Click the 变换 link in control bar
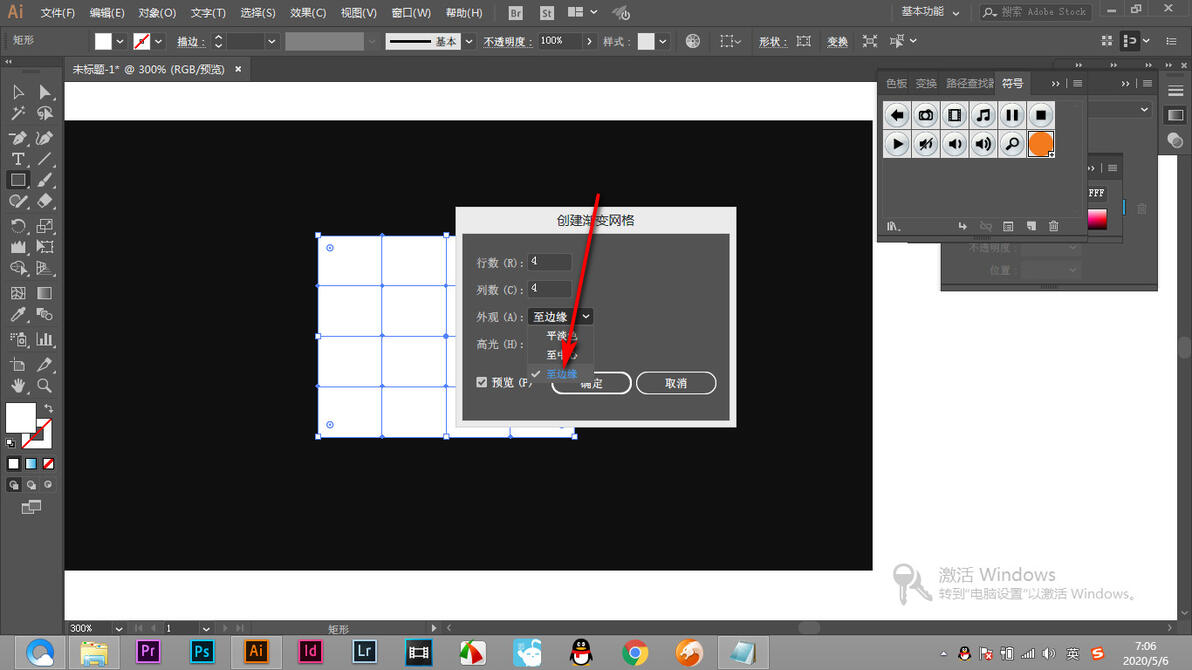The width and height of the screenshot is (1192, 670). pyautogui.click(x=837, y=42)
